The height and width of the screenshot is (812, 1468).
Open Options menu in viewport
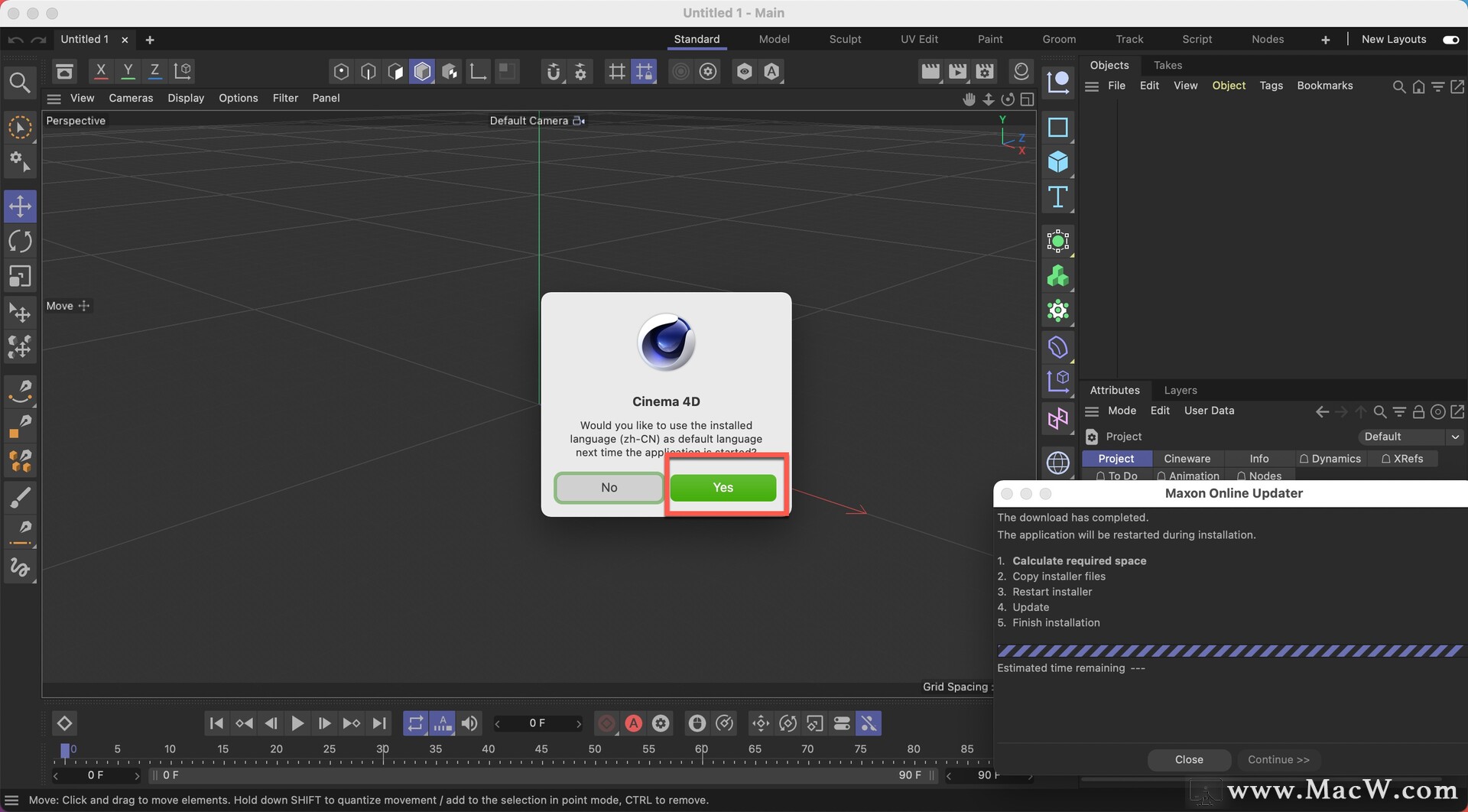[238, 98]
